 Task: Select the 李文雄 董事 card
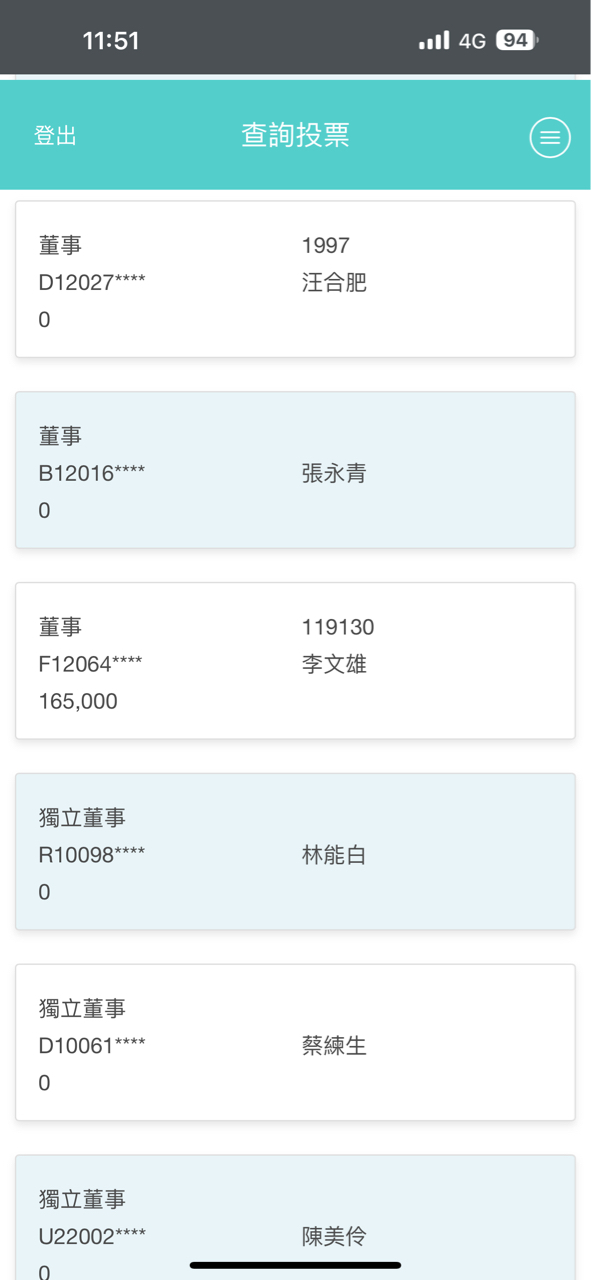pyautogui.click(x=295, y=660)
